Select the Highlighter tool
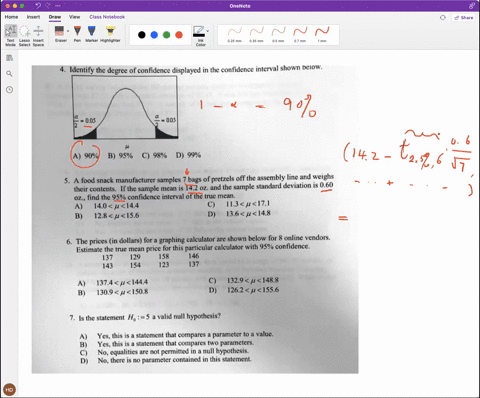This screenshot has width=480, height=398. [x=110, y=34]
